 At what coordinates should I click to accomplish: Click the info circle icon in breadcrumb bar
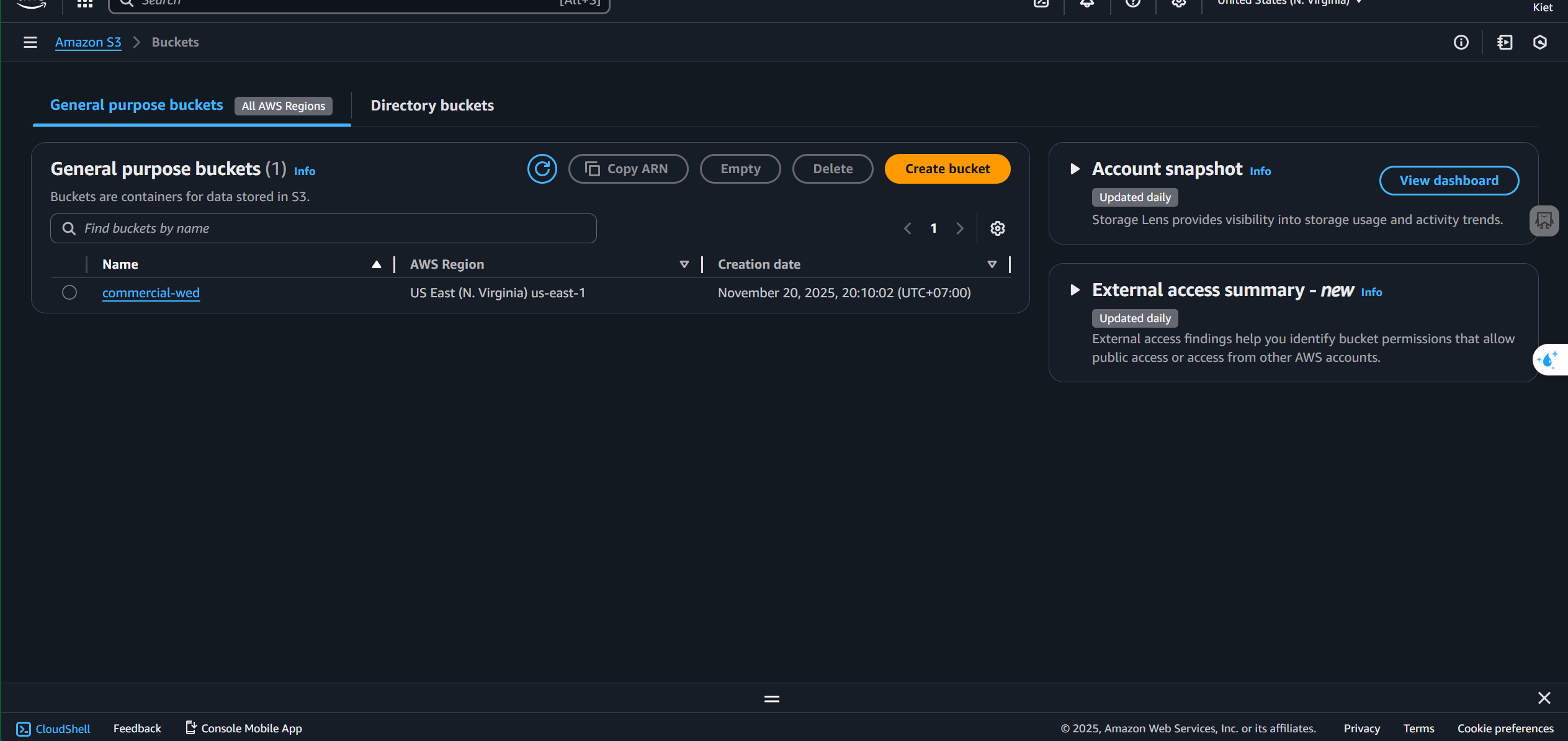click(1461, 42)
